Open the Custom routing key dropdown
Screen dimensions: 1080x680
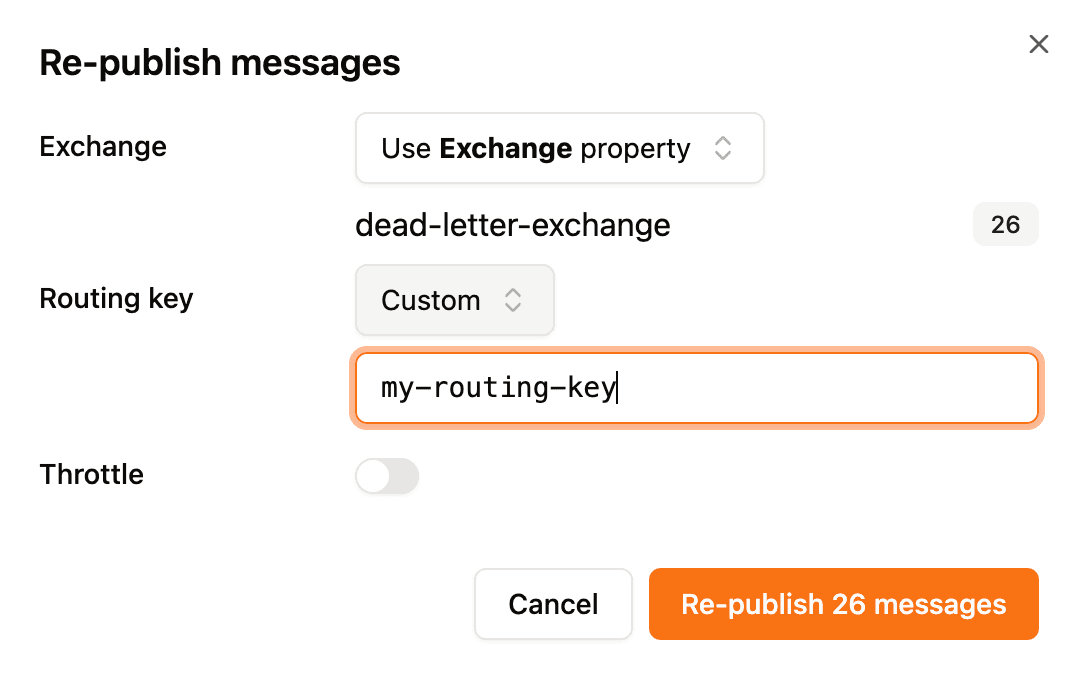coord(454,300)
